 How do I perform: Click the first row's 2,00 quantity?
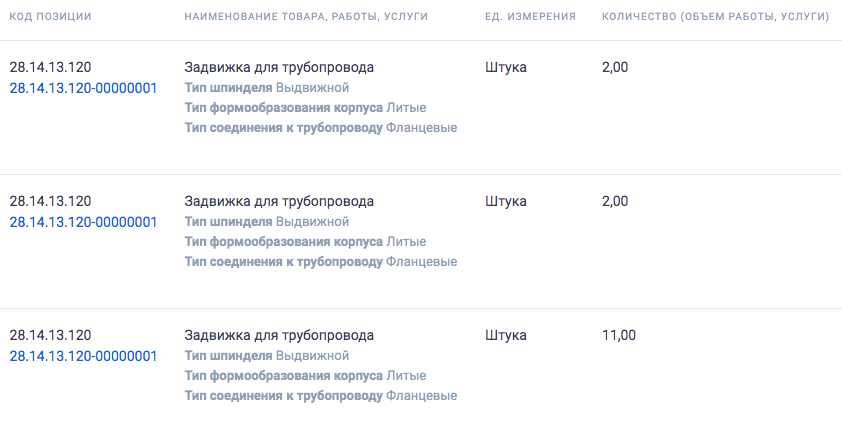[615, 67]
